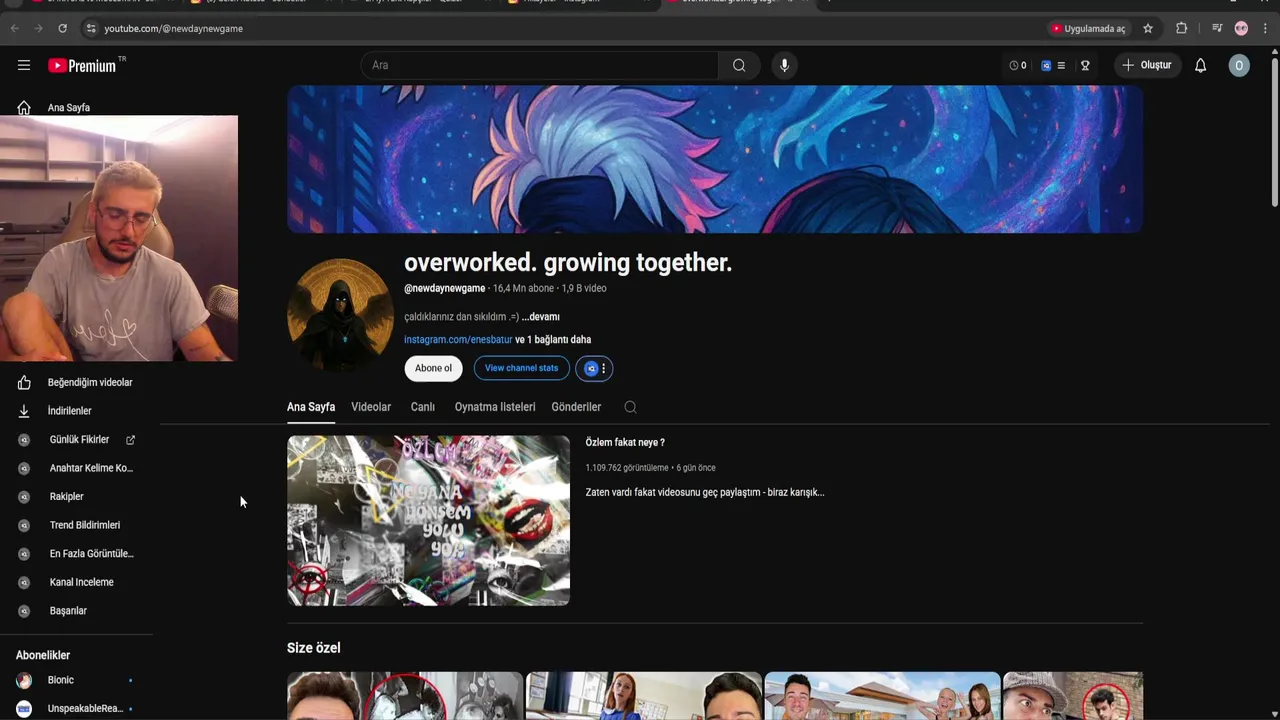Click the search magnifier button

pyautogui.click(x=739, y=65)
